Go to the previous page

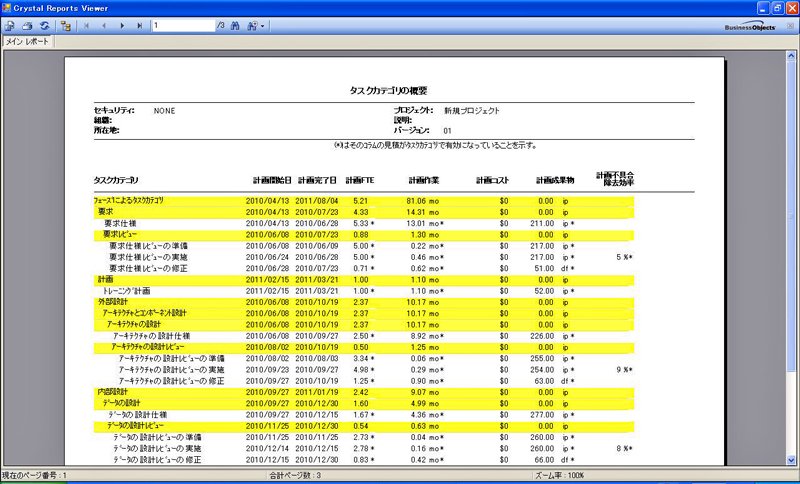tap(104, 26)
